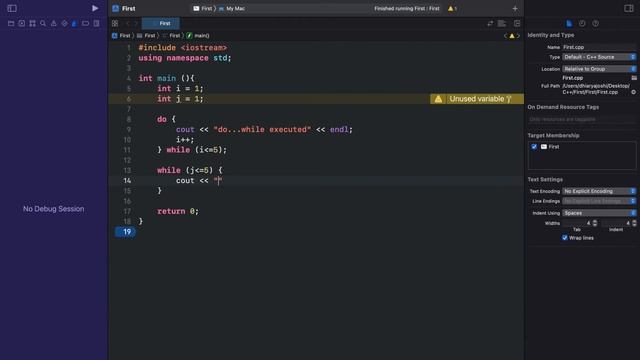Show the File inspector
Viewport: 640px width, 360px height.
coord(569,24)
